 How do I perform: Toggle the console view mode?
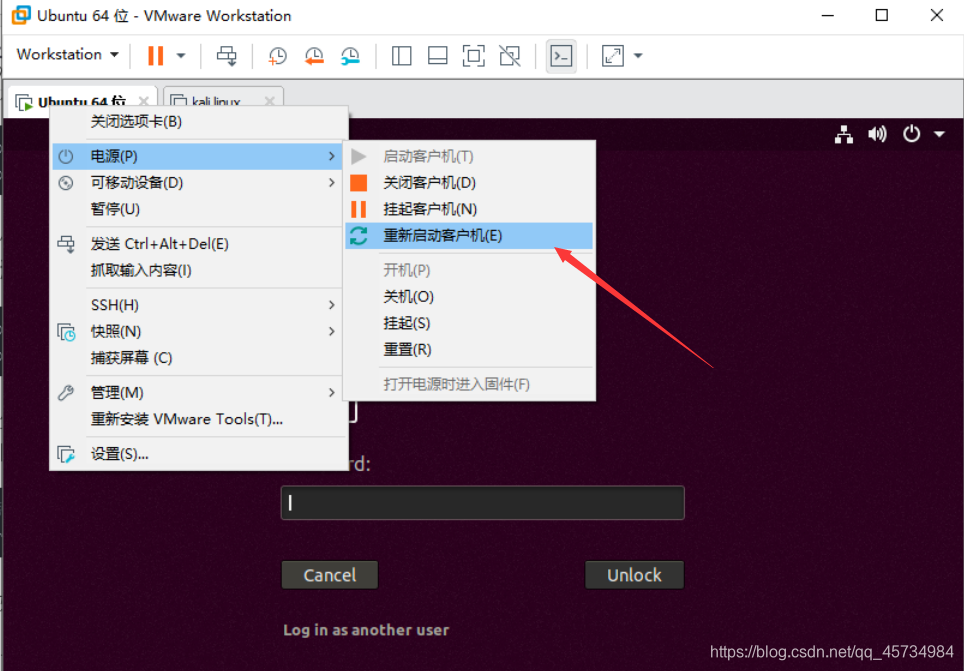pos(561,55)
